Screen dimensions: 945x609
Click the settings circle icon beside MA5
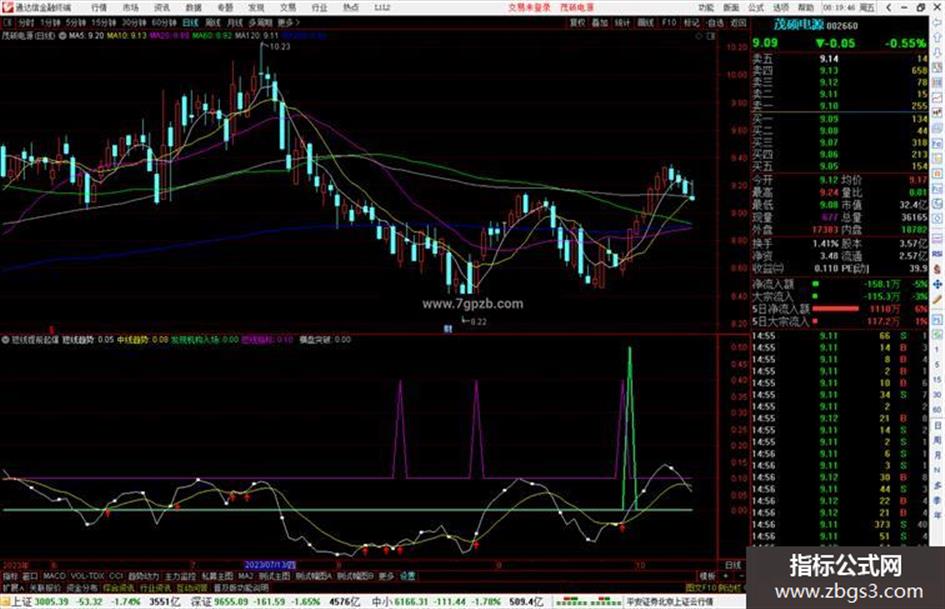coord(63,36)
